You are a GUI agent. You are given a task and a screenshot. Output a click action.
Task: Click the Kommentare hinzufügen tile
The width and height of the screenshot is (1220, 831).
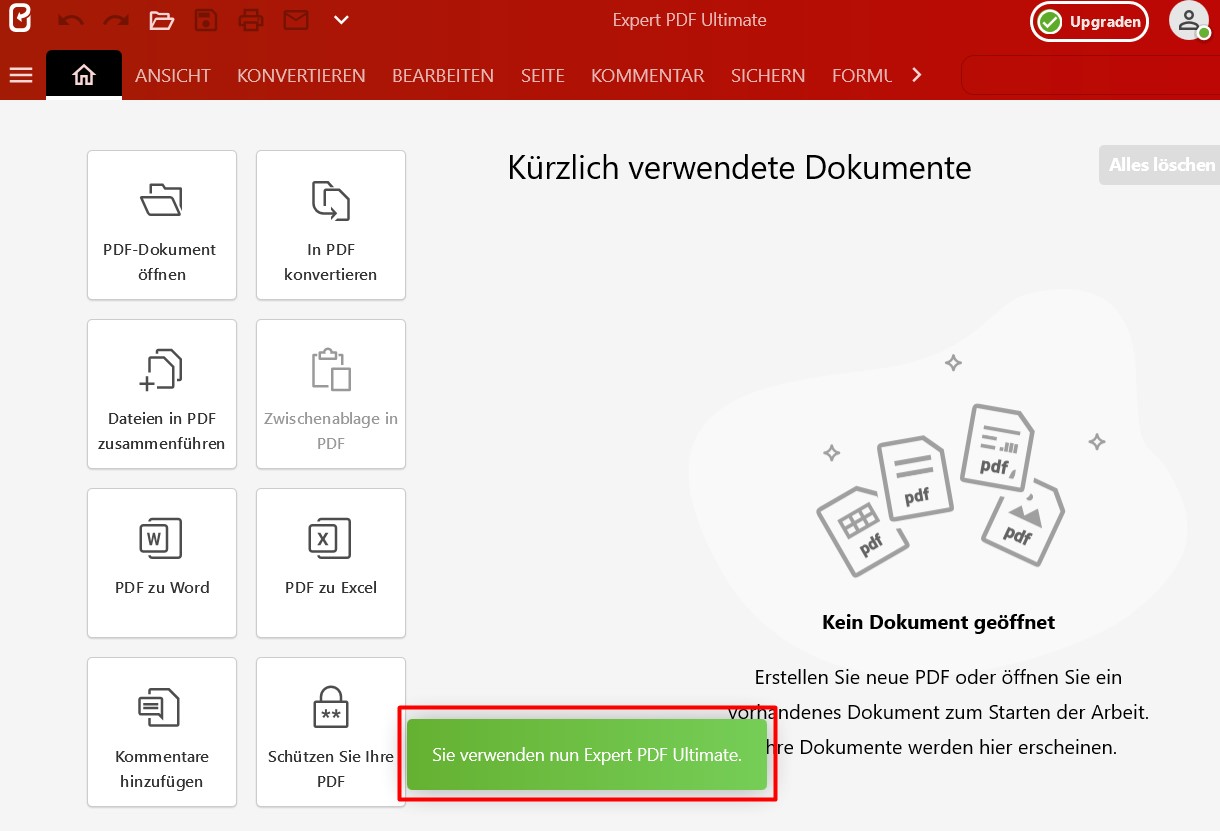tap(162, 732)
